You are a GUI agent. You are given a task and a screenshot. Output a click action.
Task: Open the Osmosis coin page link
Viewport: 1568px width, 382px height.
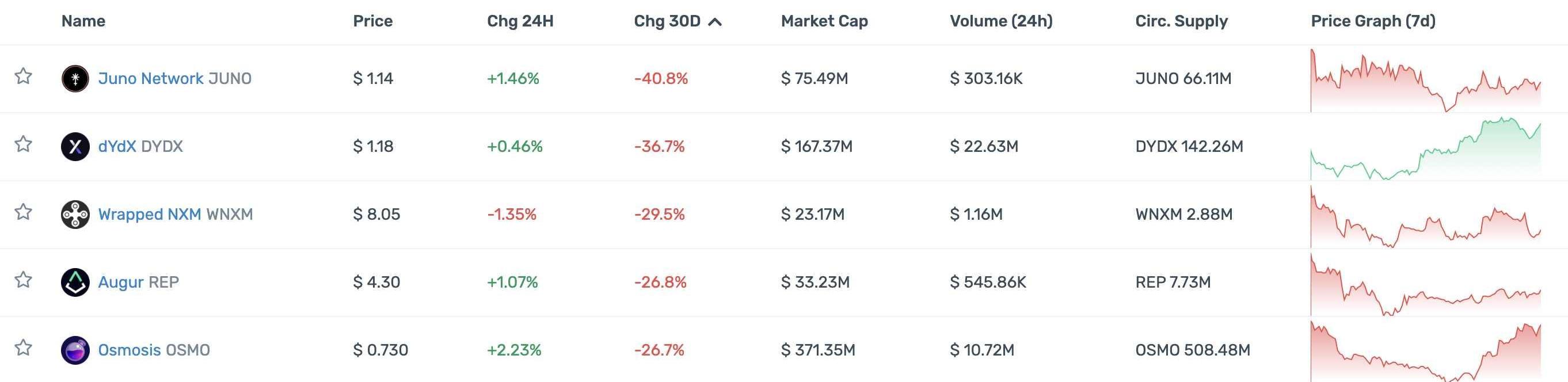129,350
